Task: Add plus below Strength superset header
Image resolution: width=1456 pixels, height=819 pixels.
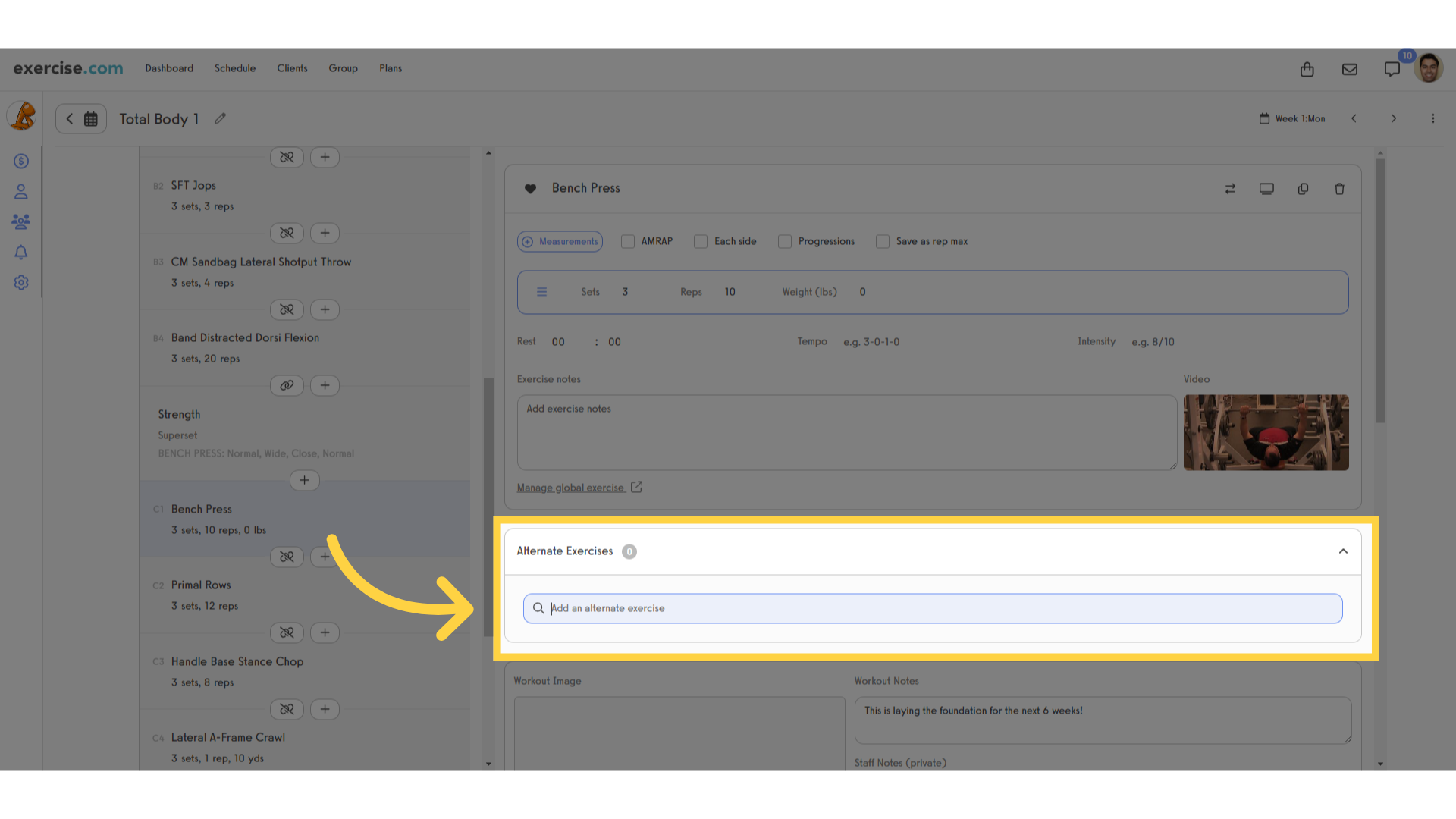Action: point(304,480)
